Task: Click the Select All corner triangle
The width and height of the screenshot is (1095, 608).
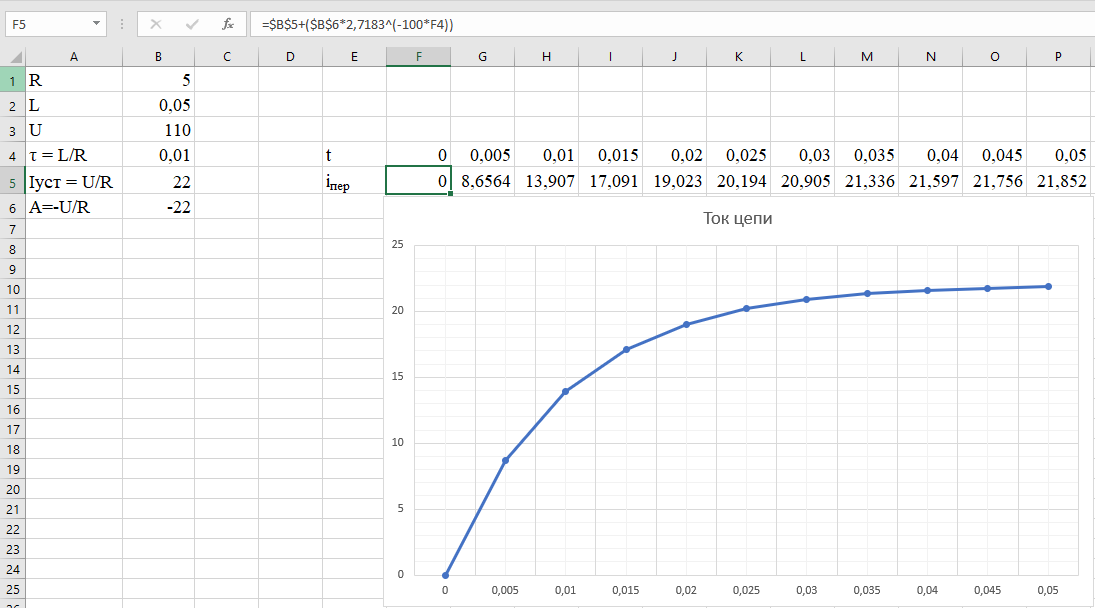Action: pos(13,57)
